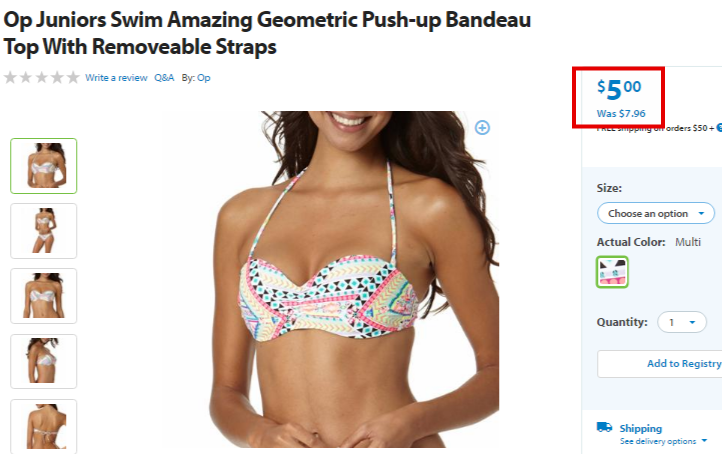Select the first front-view thumbnail

point(44,166)
